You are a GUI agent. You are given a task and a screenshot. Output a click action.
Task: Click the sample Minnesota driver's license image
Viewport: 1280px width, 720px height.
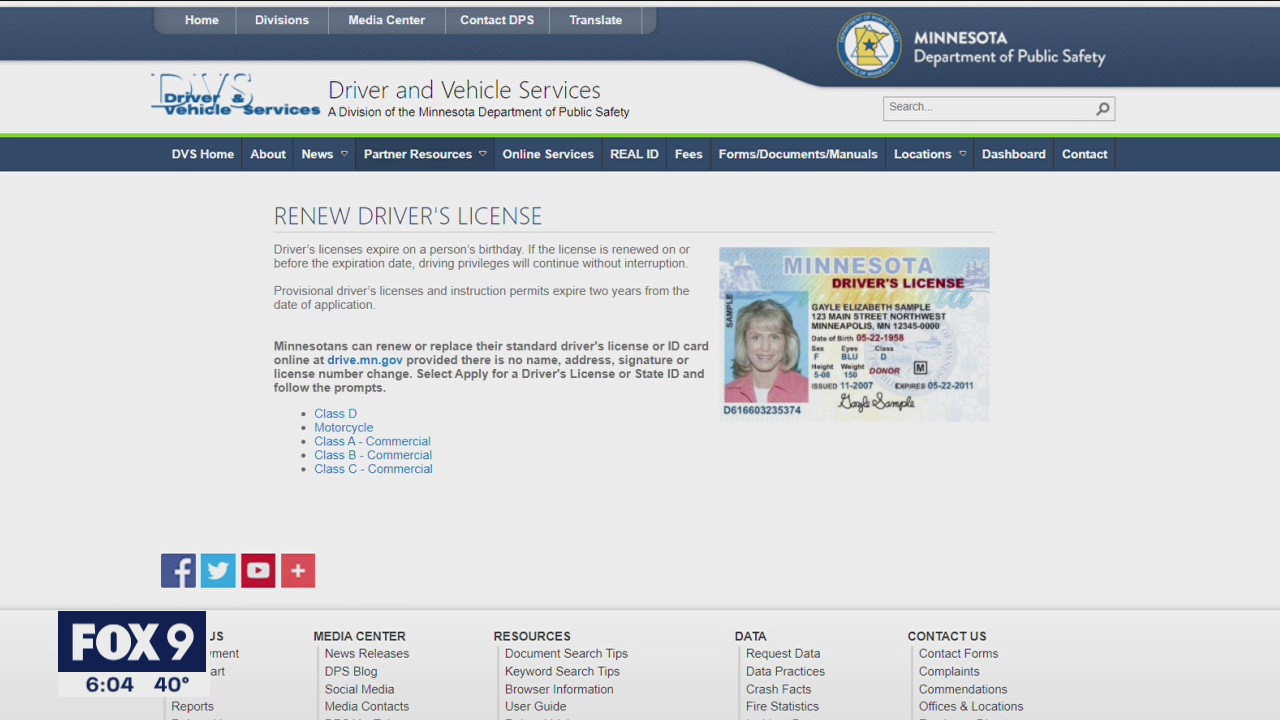[x=854, y=334]
